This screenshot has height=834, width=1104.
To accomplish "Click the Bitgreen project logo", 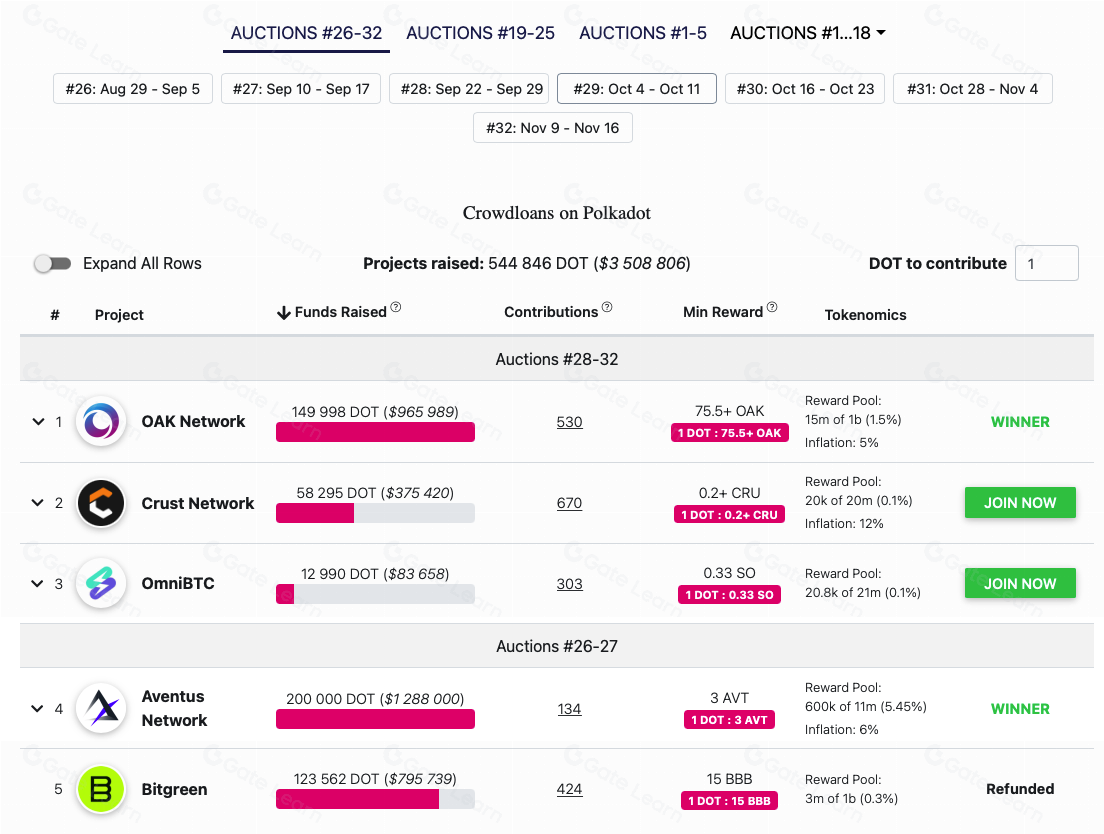I will (100, 789).
